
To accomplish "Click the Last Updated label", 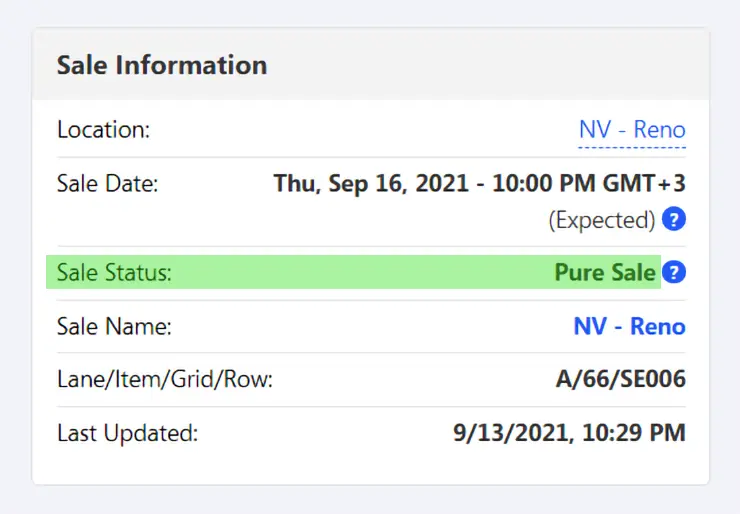I will (127, 433).
